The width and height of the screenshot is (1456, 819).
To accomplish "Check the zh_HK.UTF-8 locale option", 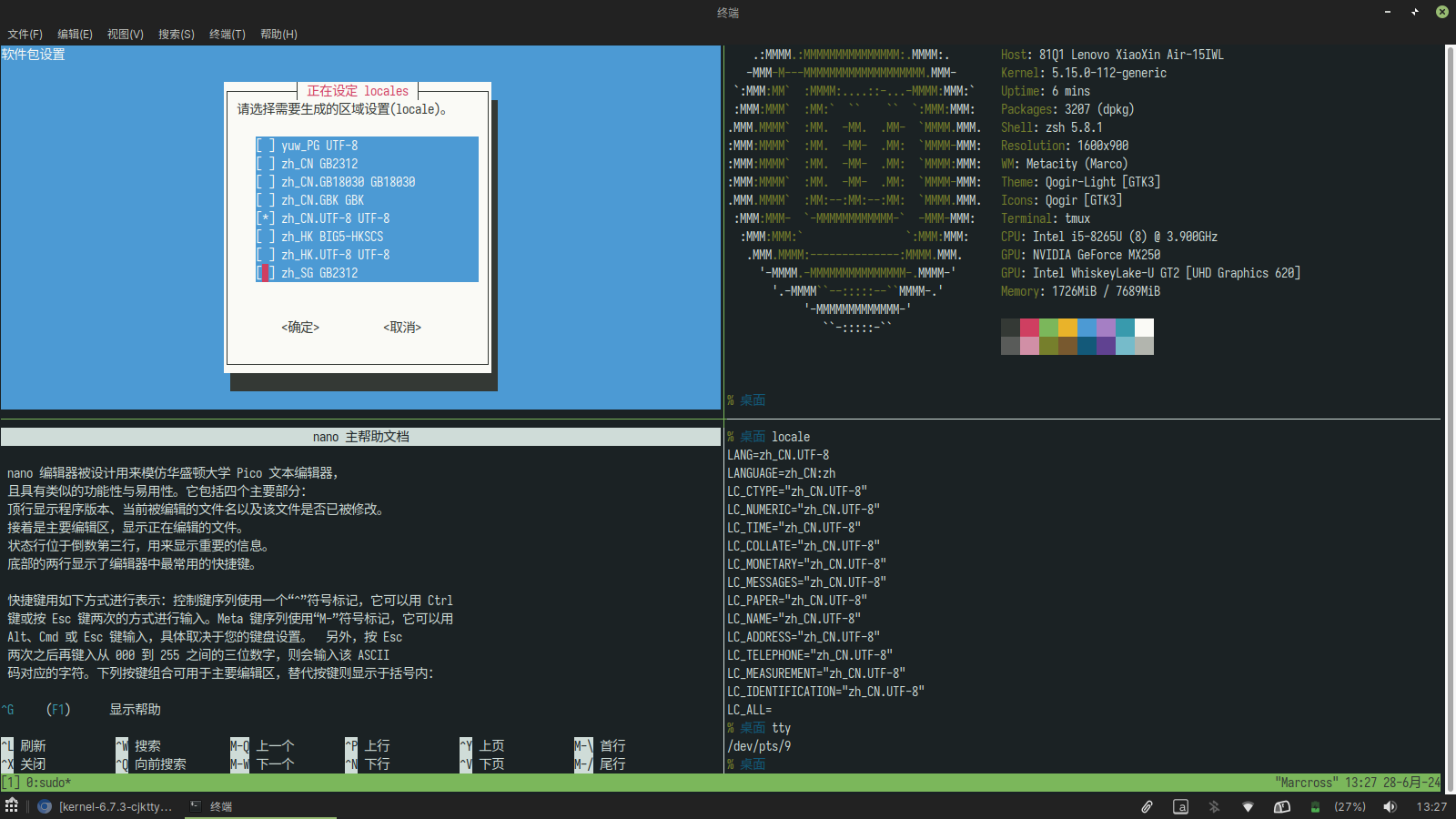I will pyautogui.click(x=265, y=255).
